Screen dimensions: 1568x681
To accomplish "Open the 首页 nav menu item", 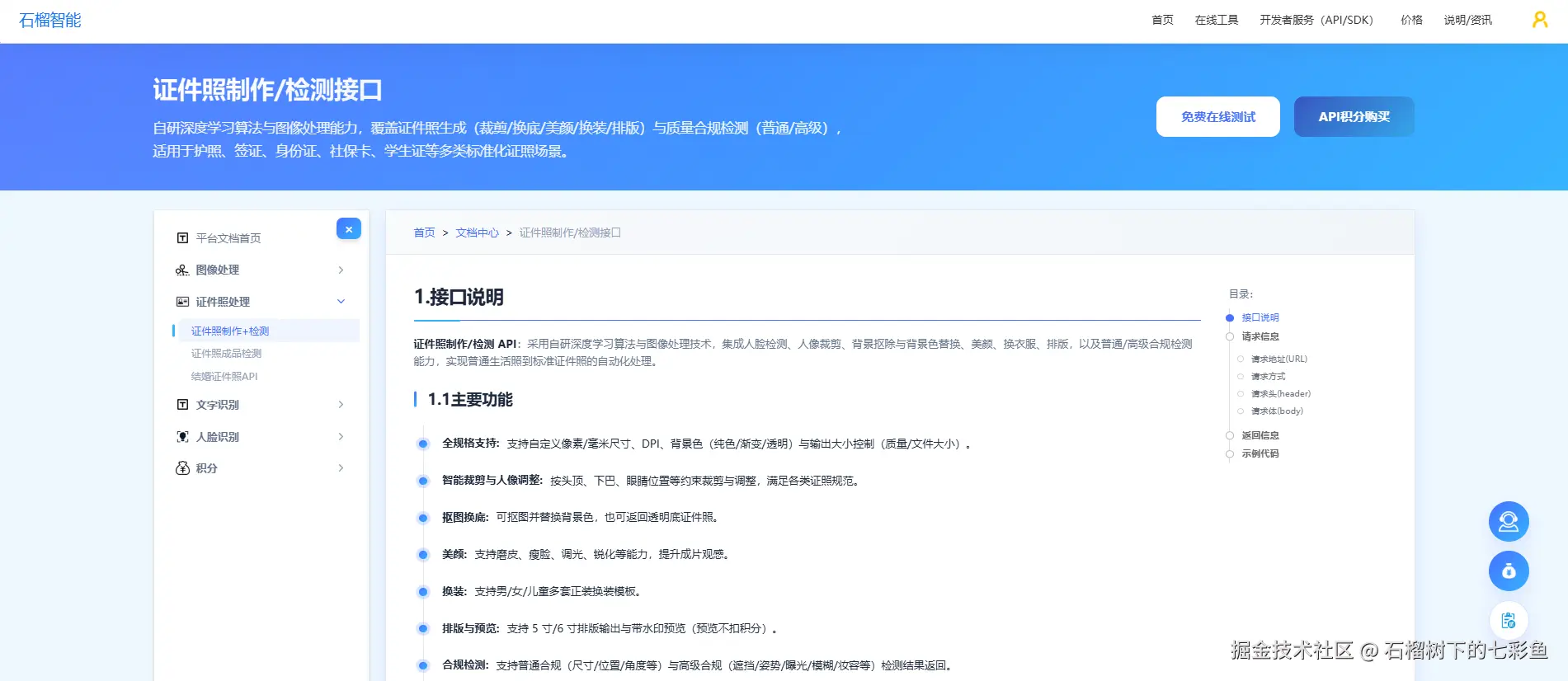I will (x=1162, y=20).
